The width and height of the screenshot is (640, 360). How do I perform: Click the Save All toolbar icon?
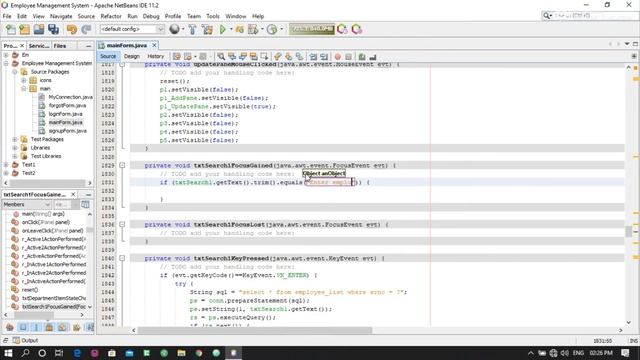(x=53, y=29)
